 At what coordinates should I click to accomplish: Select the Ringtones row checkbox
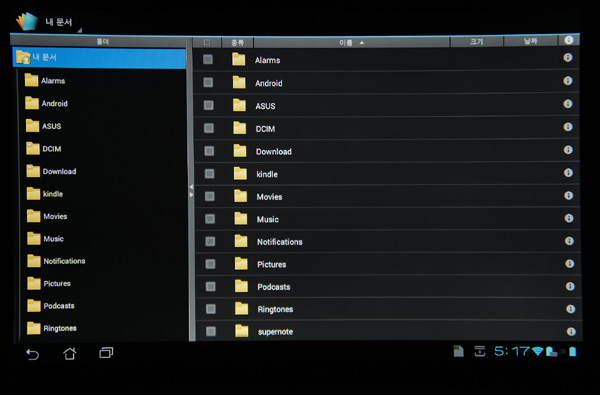point(211,309)
